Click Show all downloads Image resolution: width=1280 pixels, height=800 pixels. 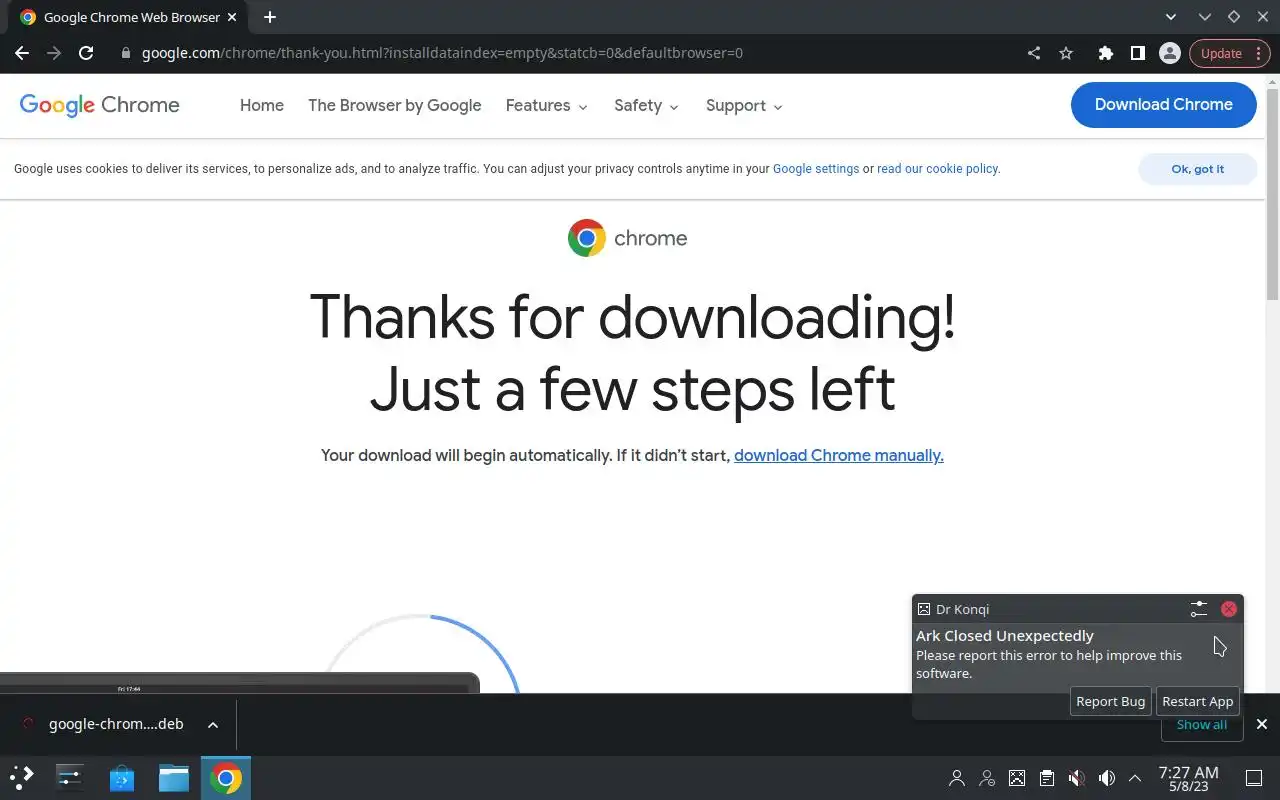[1201, 725]
